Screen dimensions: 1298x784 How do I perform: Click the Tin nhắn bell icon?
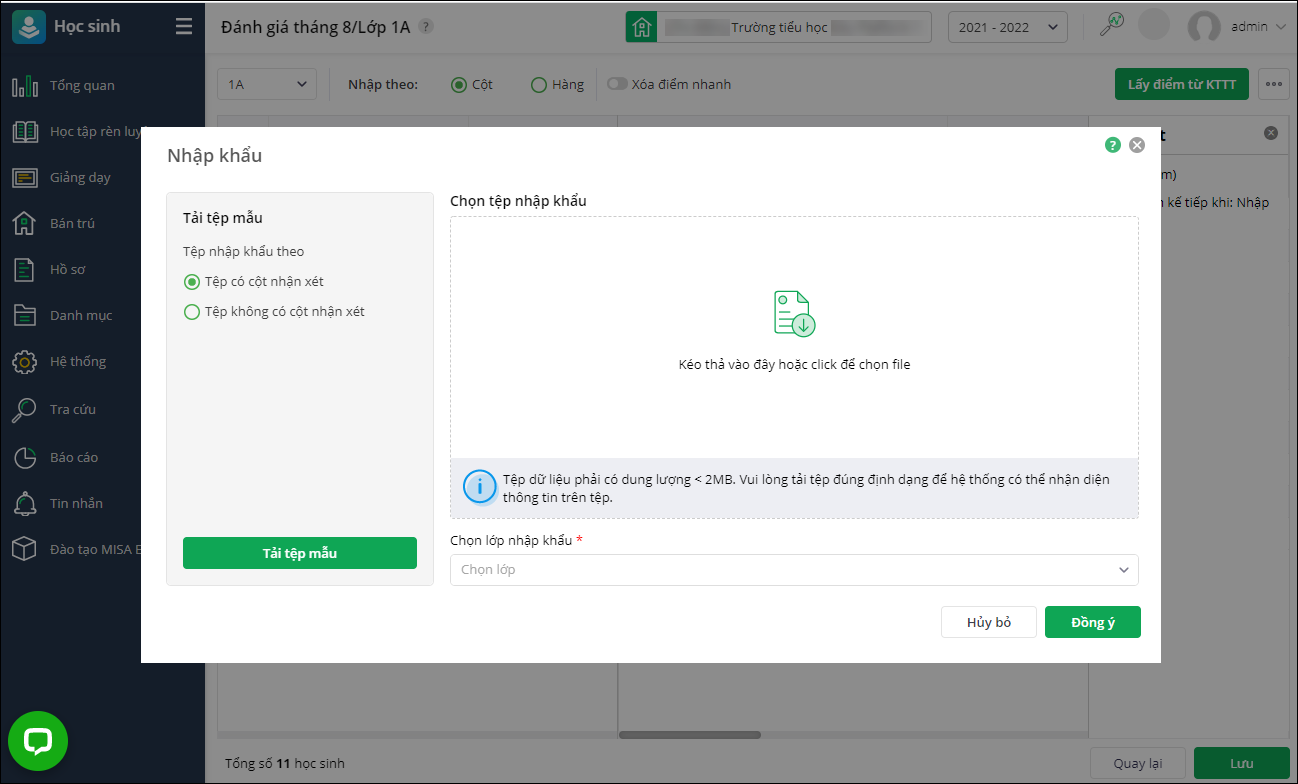(25, 503)
